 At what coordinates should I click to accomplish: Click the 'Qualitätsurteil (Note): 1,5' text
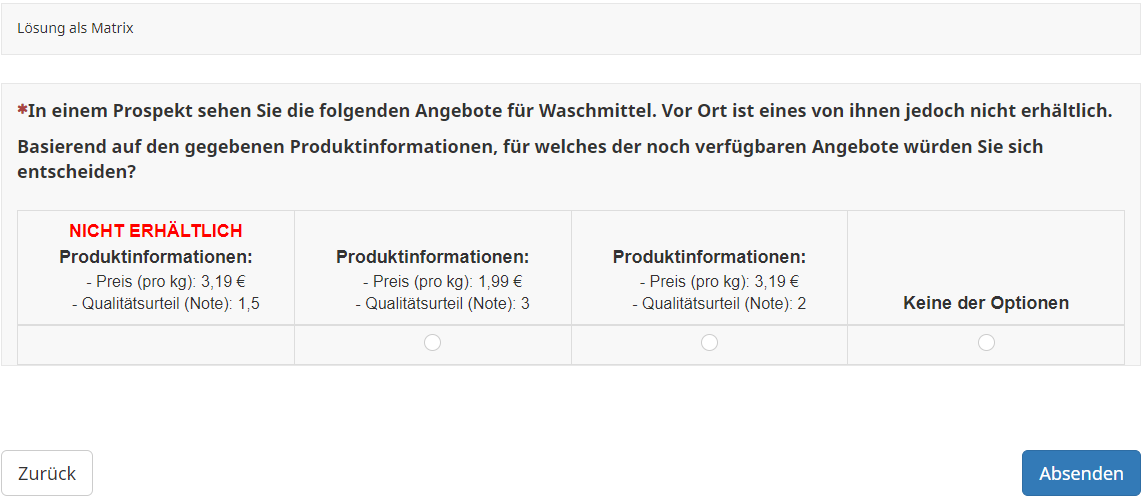coord(166,304)
